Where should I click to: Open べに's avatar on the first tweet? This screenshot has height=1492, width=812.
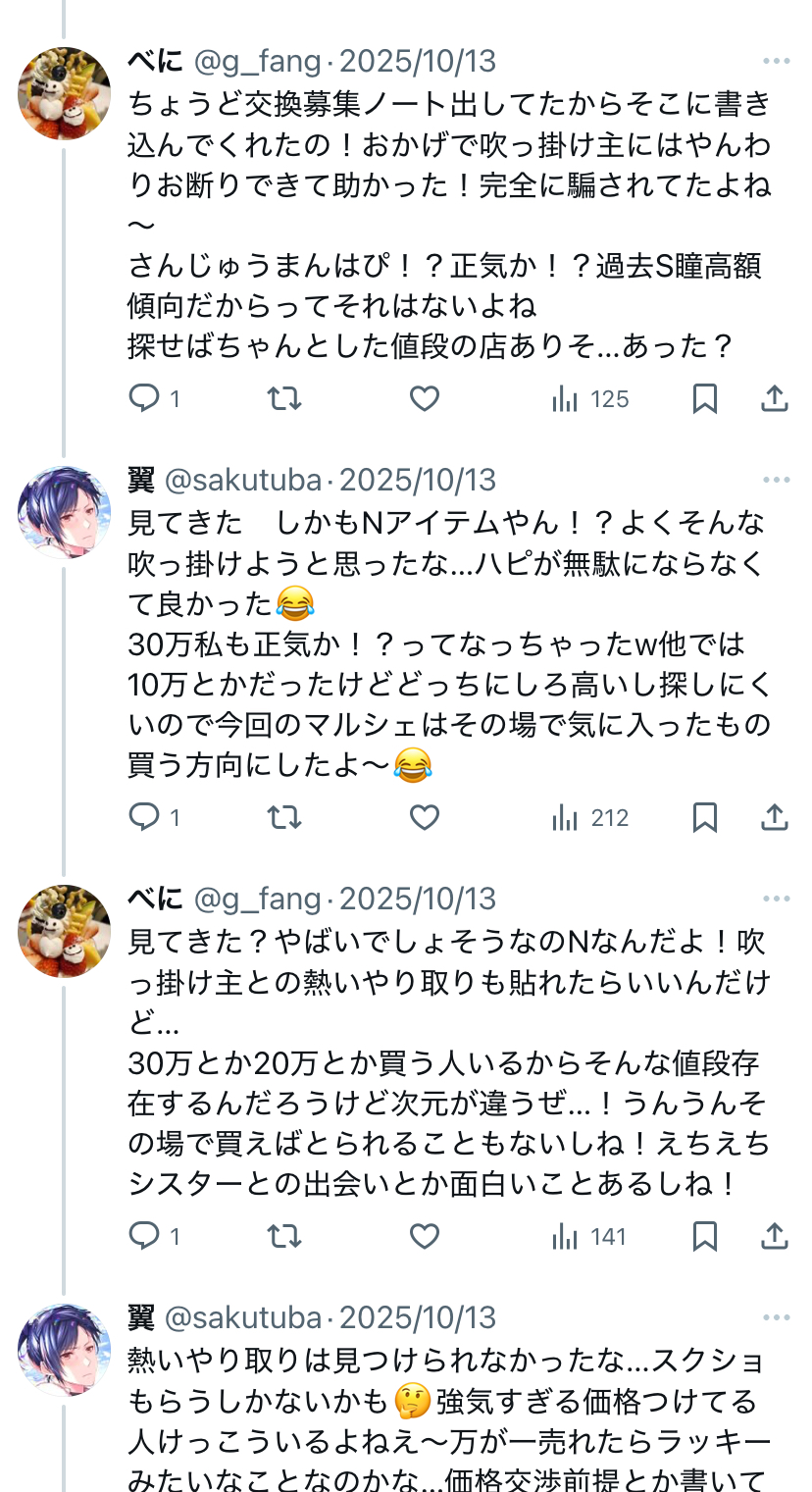(65, 93)
